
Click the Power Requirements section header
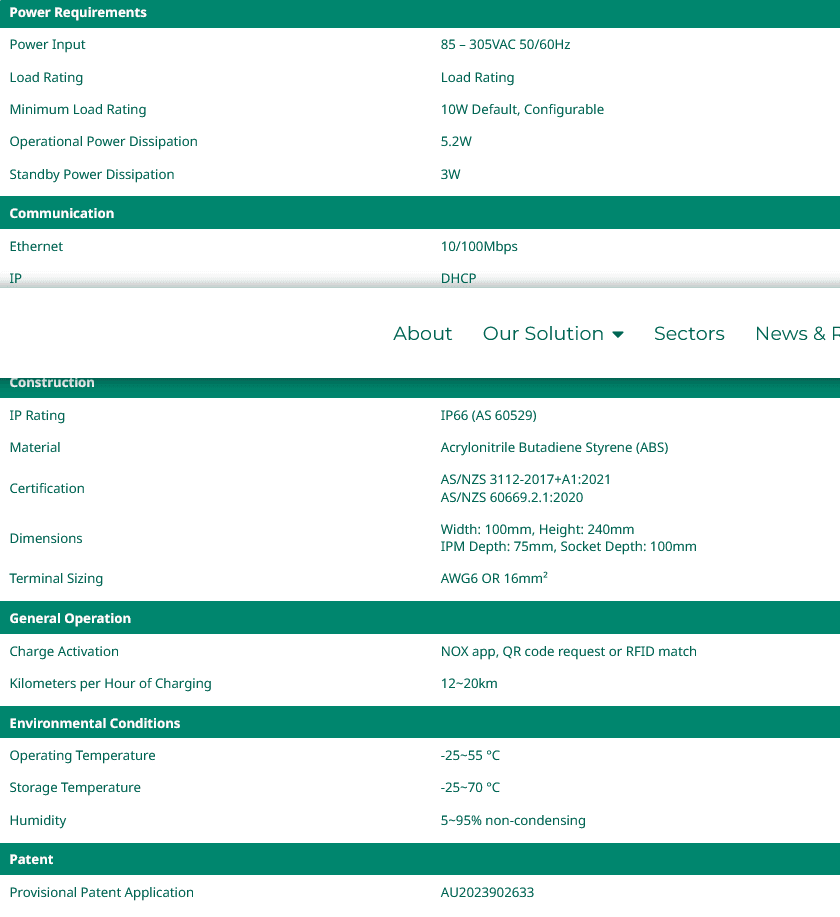(x=78, y=13)
